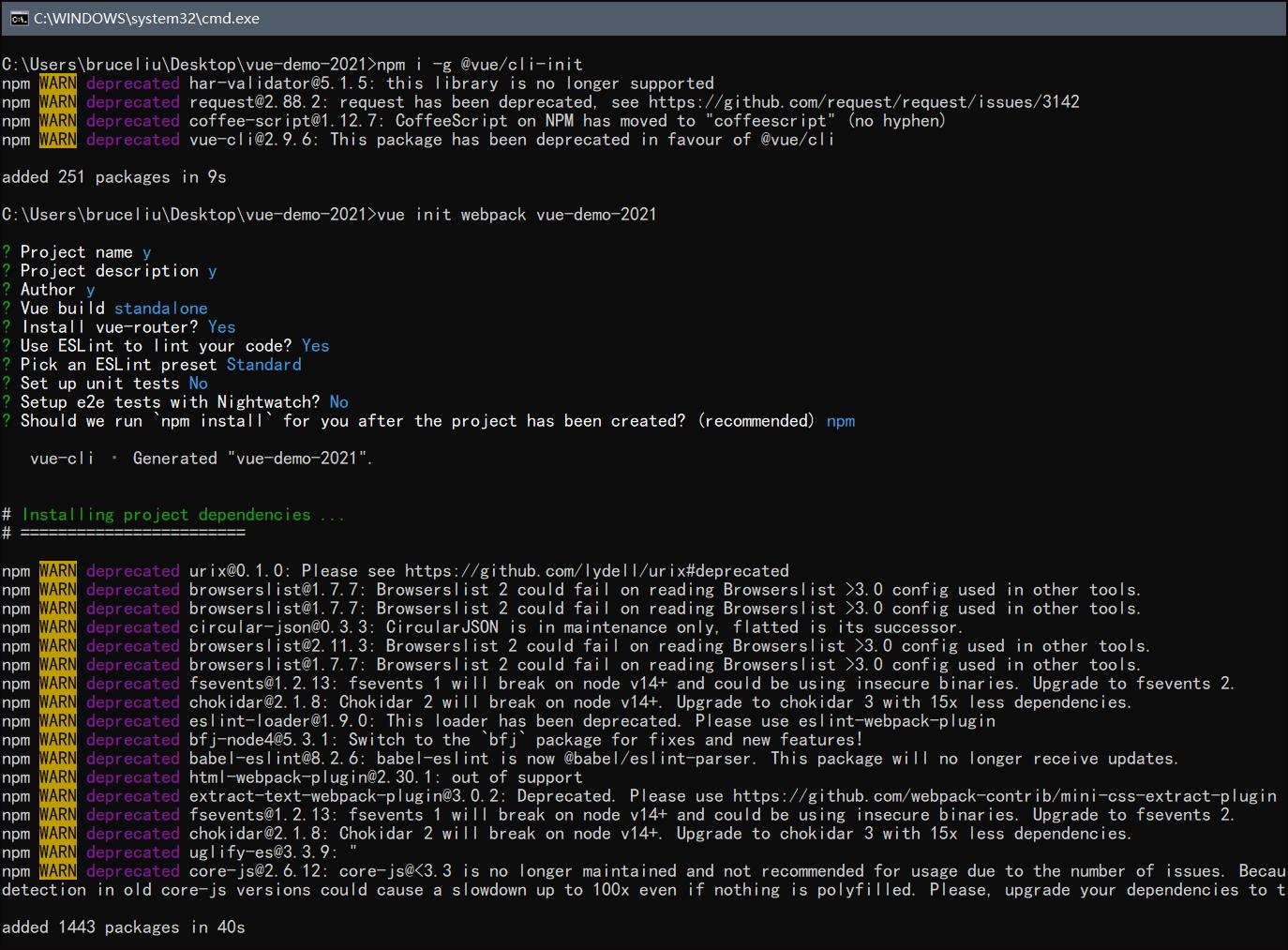The height and width of the screenshot is (950, 1288).
Task: Click the coffee-script@1.12.7 warning line
Action: (x=474, y=121)
